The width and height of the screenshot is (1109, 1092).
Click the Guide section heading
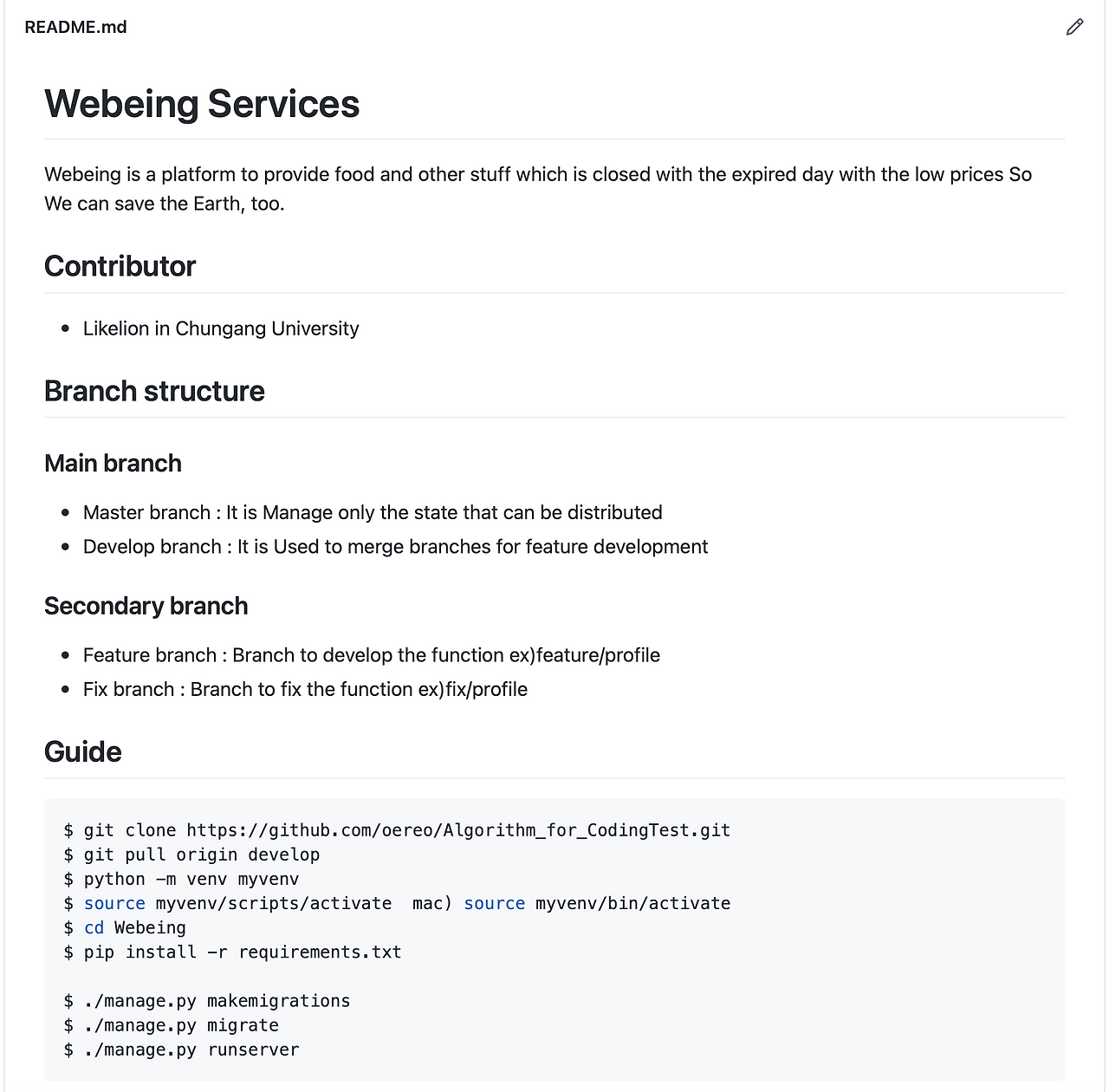tap(82, 751)
